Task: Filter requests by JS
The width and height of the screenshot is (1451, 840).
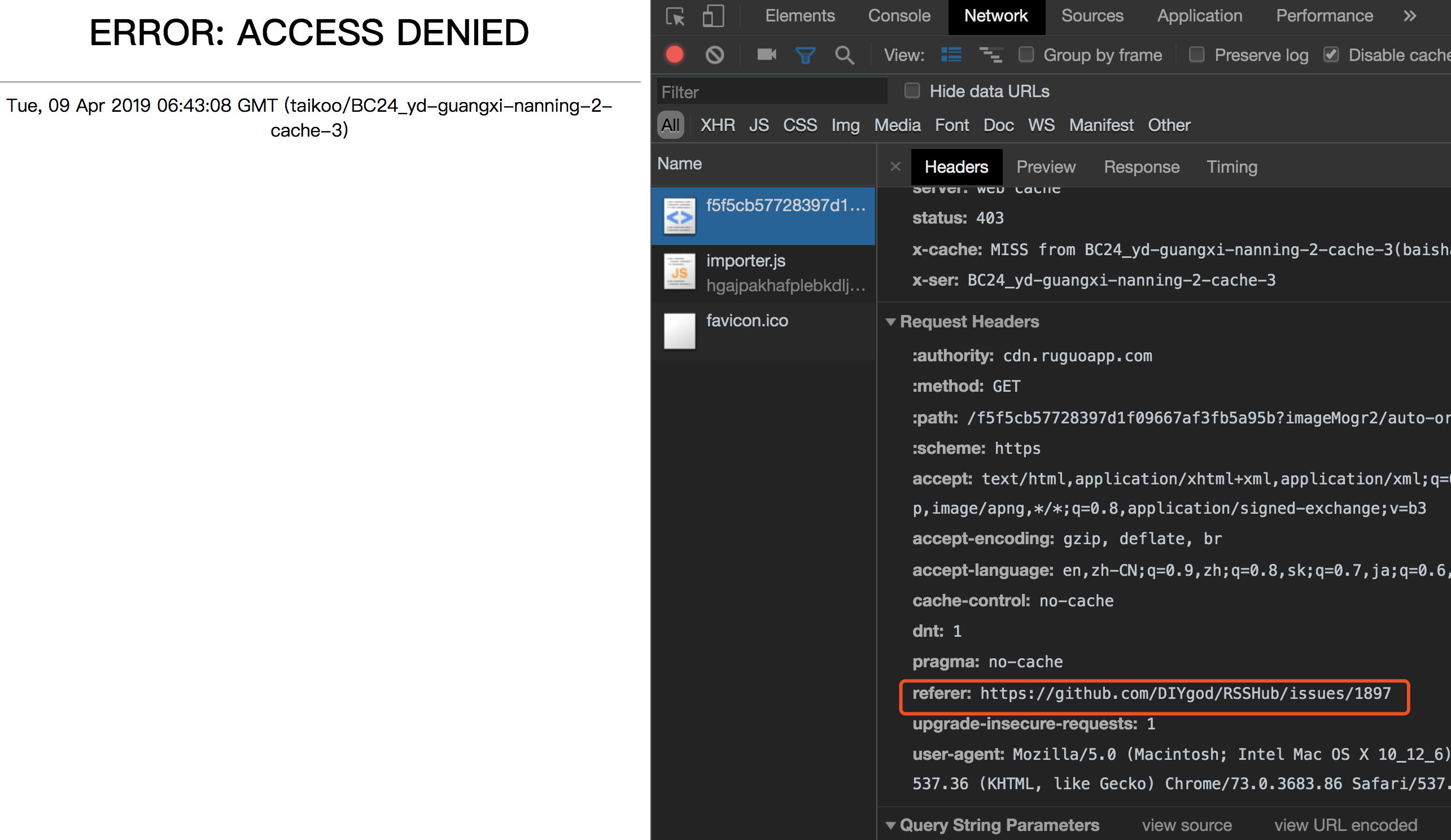Action: 759,125
